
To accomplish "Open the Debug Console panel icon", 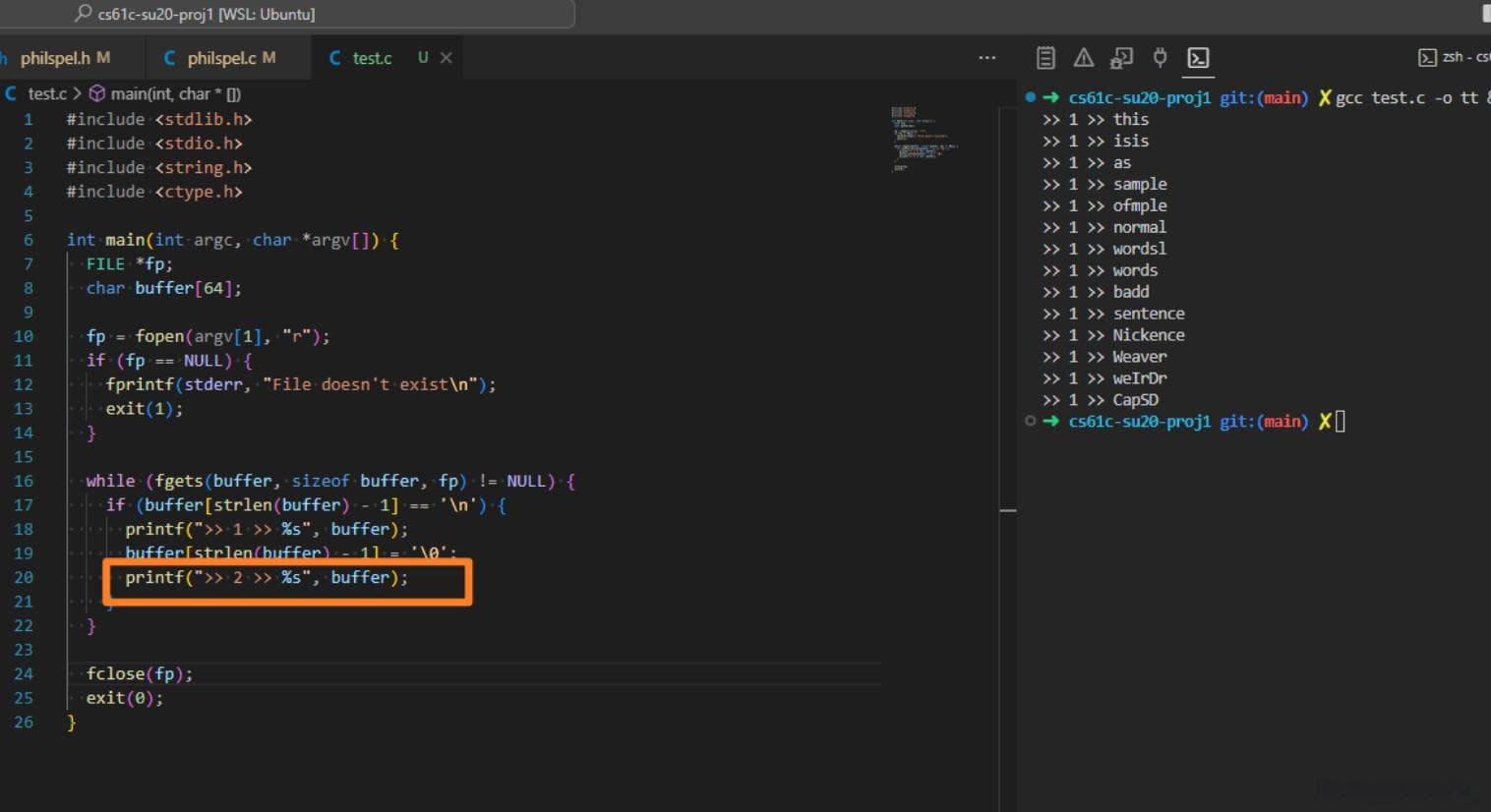I will 1121,58.
